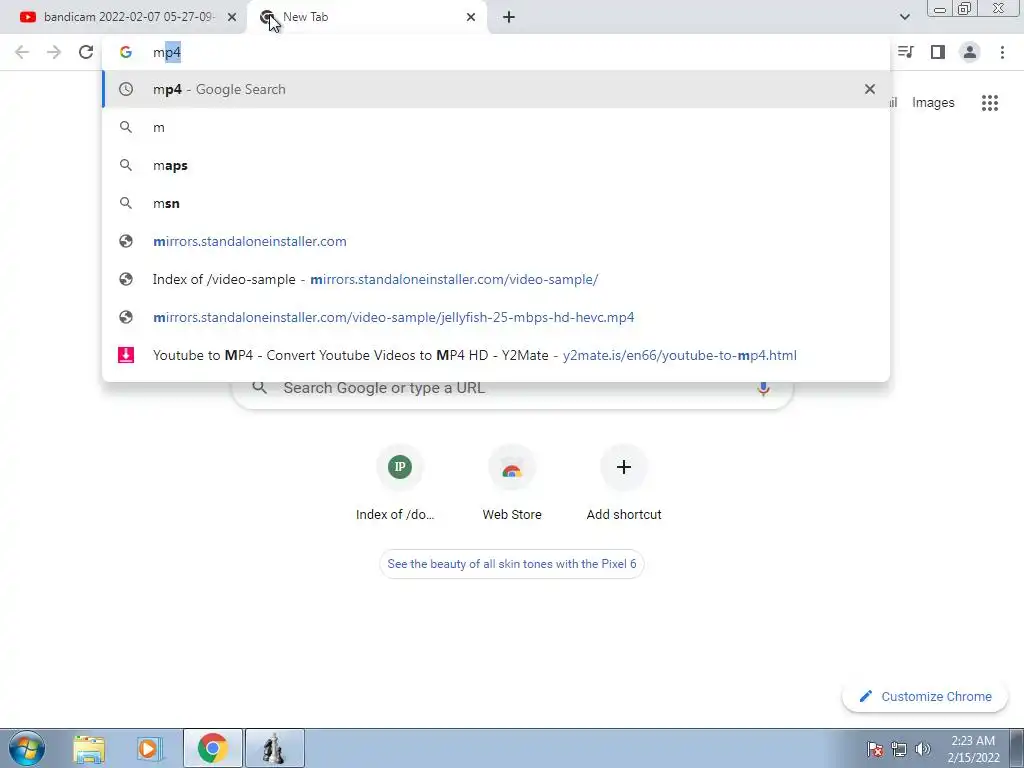Click the address bar text mp4
Image resolution: width=1024 pixels, height=768 pixels.
click(x=167, y=52)
